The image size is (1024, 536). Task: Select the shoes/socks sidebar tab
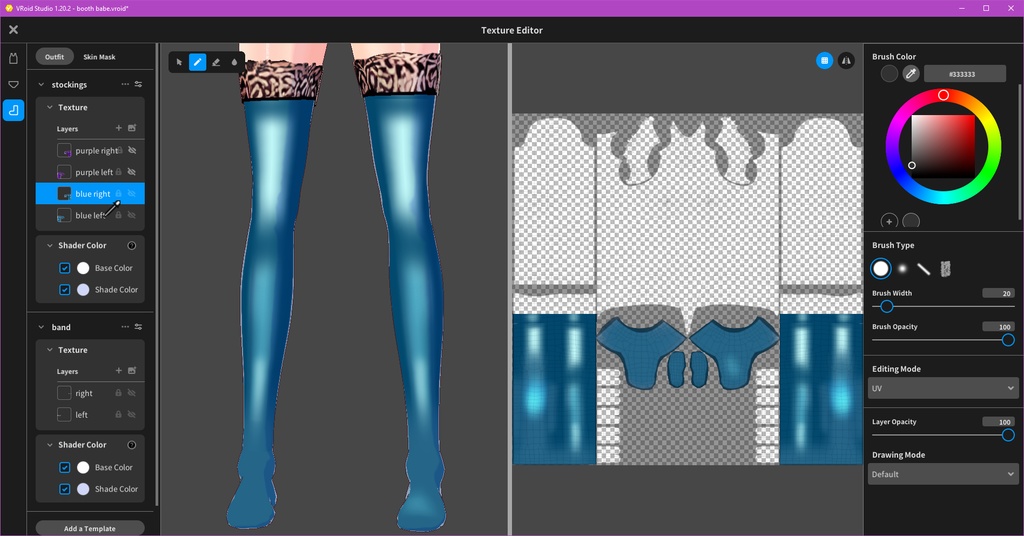point(13,110)
